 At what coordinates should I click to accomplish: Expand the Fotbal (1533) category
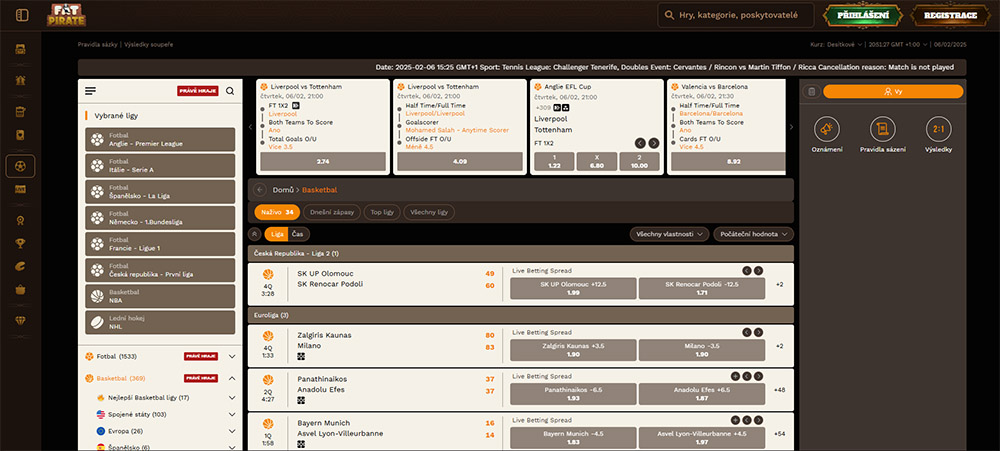coord(232,355)
